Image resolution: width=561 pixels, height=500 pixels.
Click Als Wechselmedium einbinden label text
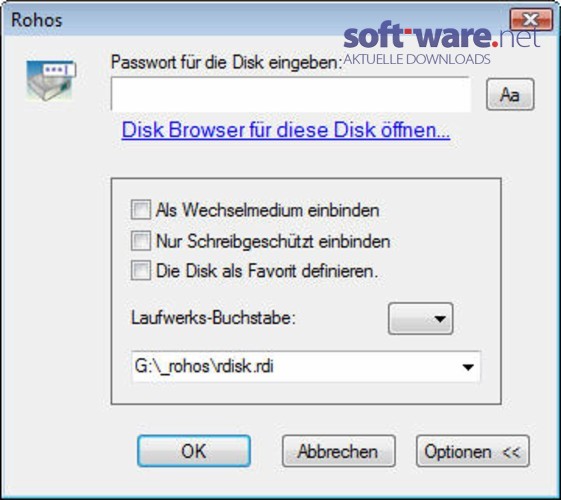(268, 210)
